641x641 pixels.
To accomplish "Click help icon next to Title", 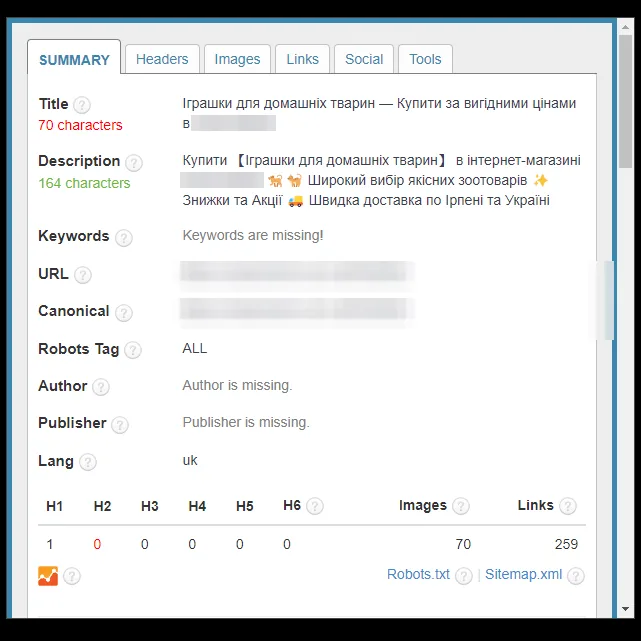I will (82, 105).
